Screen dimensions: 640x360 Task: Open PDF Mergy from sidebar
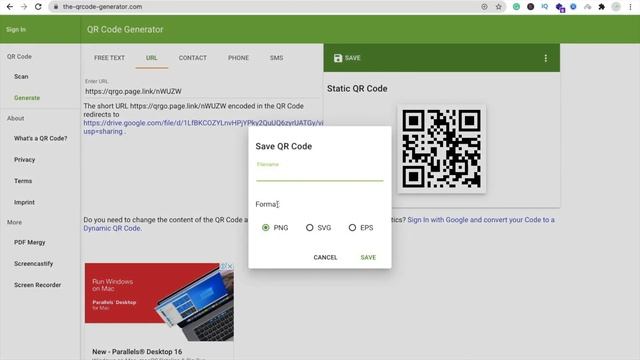(x=29, y=242)
